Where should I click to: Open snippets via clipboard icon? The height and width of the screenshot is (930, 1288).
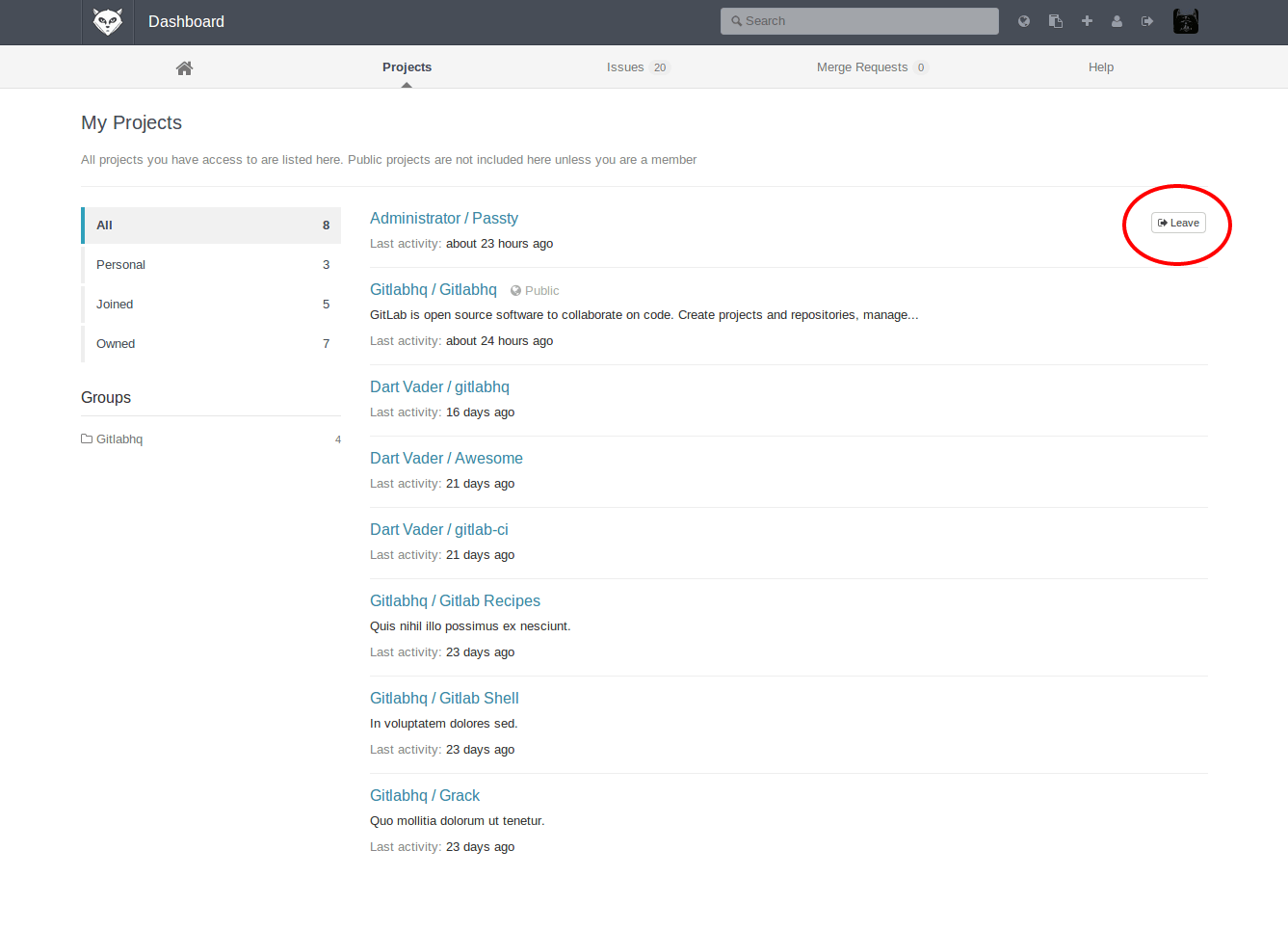tap(1056, 21)
